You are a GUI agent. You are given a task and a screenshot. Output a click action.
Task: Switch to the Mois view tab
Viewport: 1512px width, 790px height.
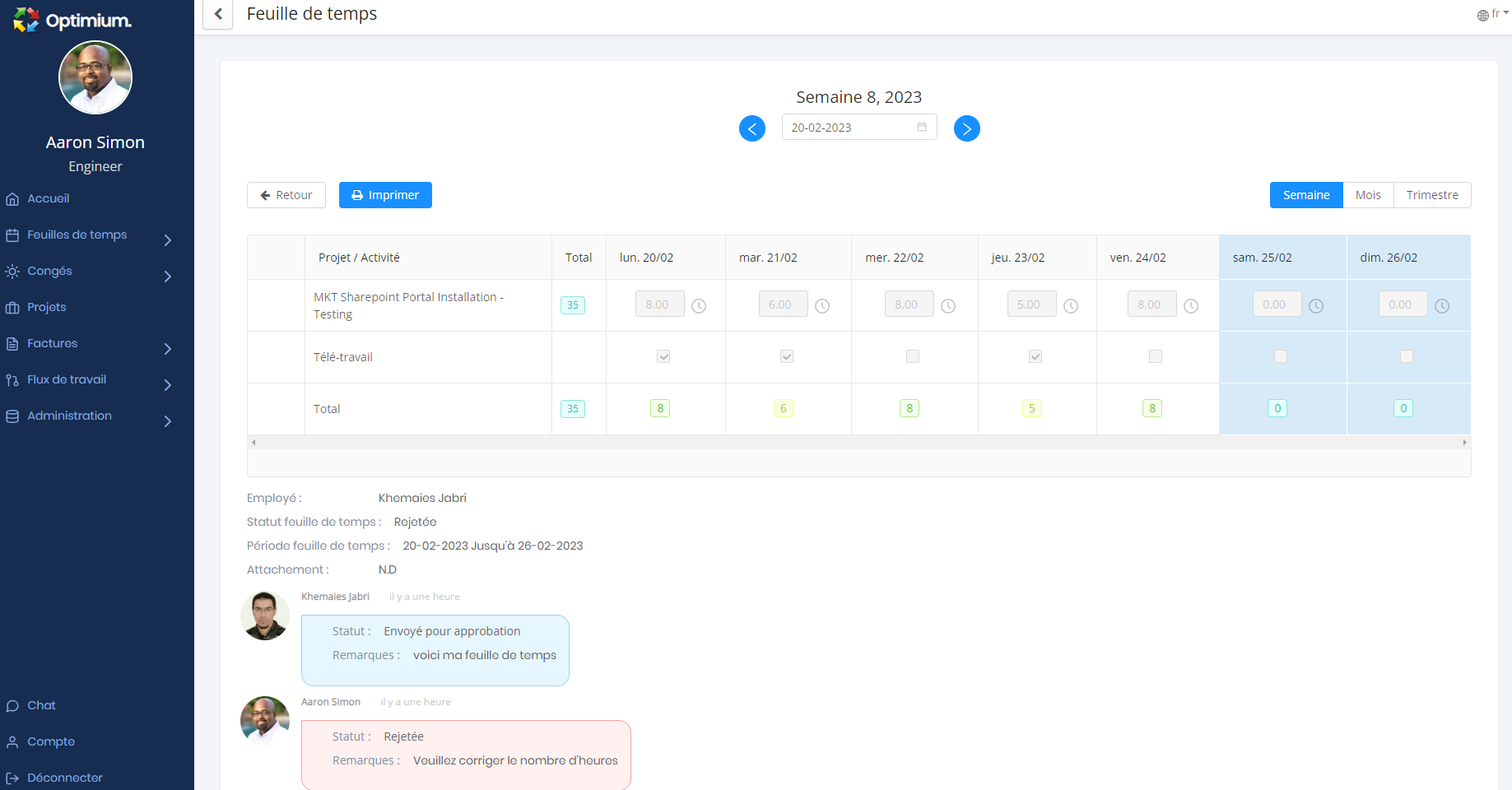click(x=1367, y=195)
